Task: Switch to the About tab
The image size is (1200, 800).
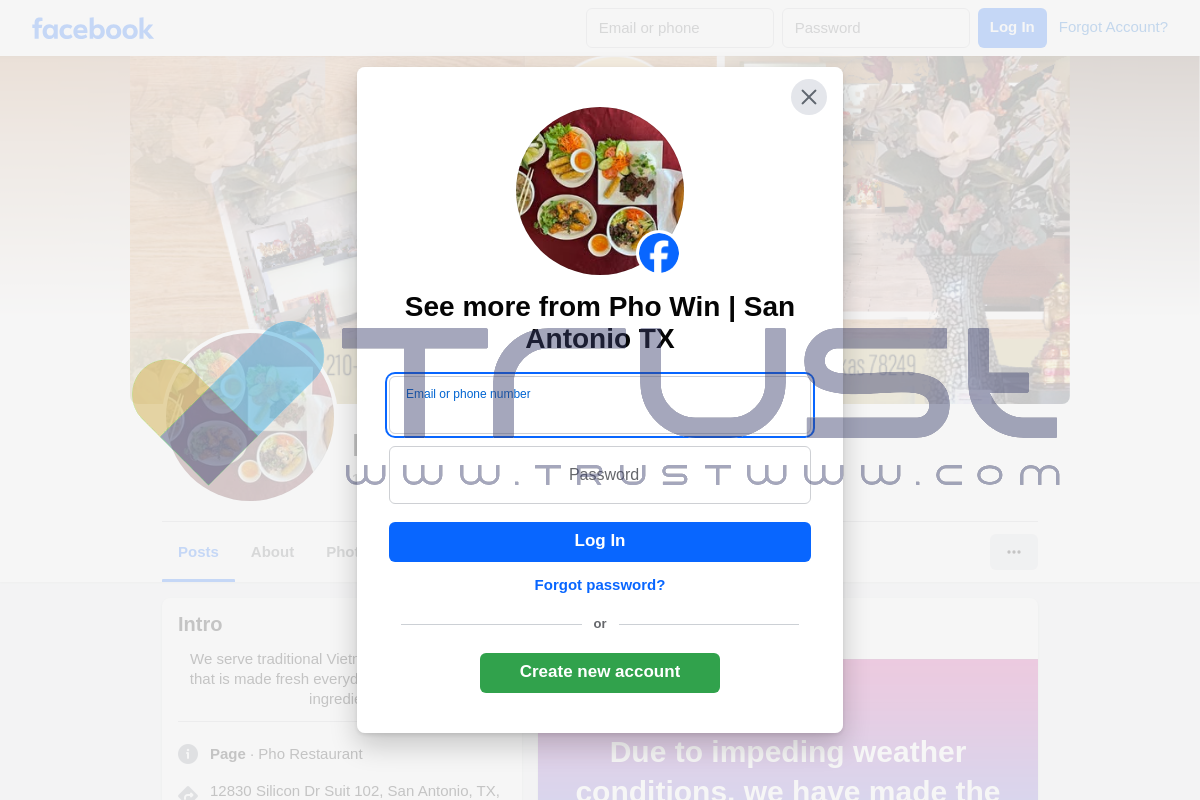Action: point(272,552)
